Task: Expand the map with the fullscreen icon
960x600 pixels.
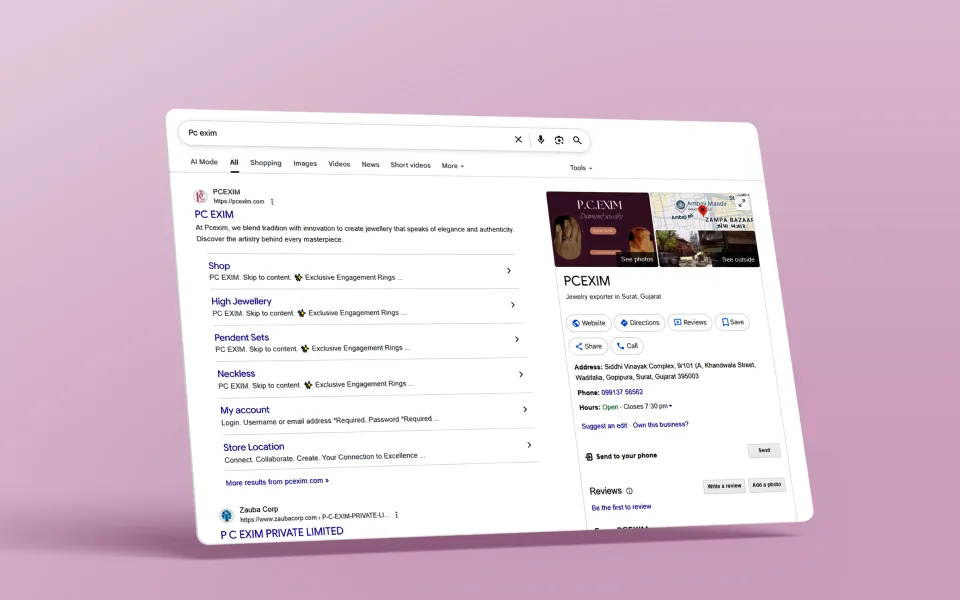Action: pos(741,203)
